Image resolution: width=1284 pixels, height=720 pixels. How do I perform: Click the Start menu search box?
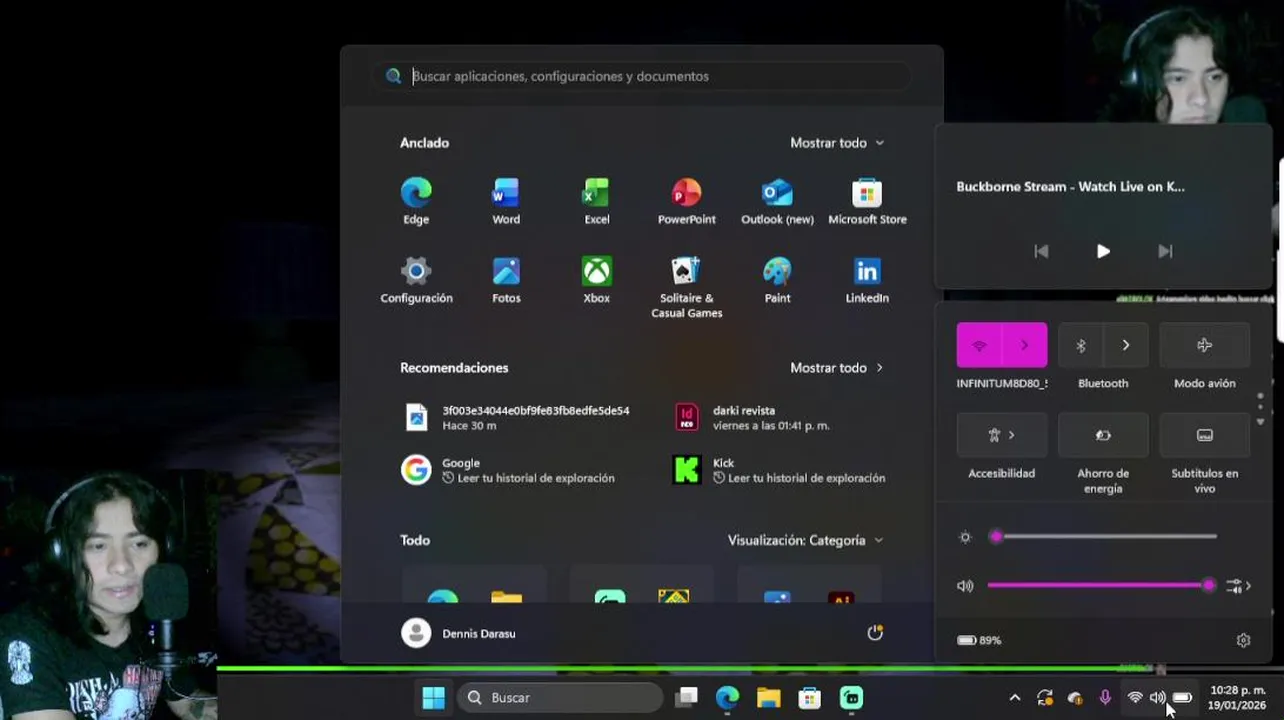pyautogui.click(x=642, y=76)
